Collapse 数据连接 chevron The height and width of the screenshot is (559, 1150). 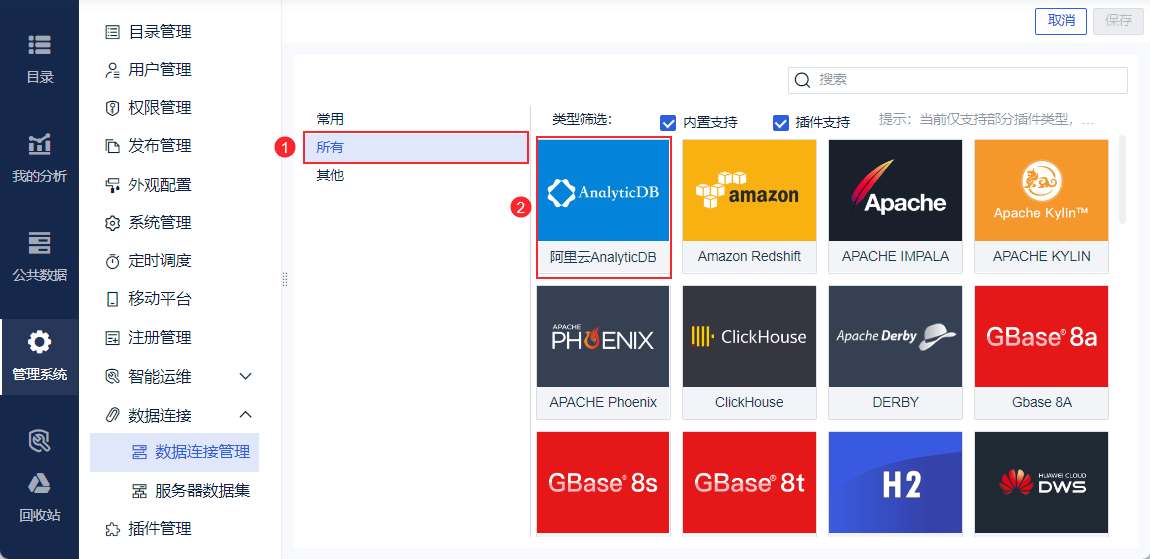coord(246,415)
